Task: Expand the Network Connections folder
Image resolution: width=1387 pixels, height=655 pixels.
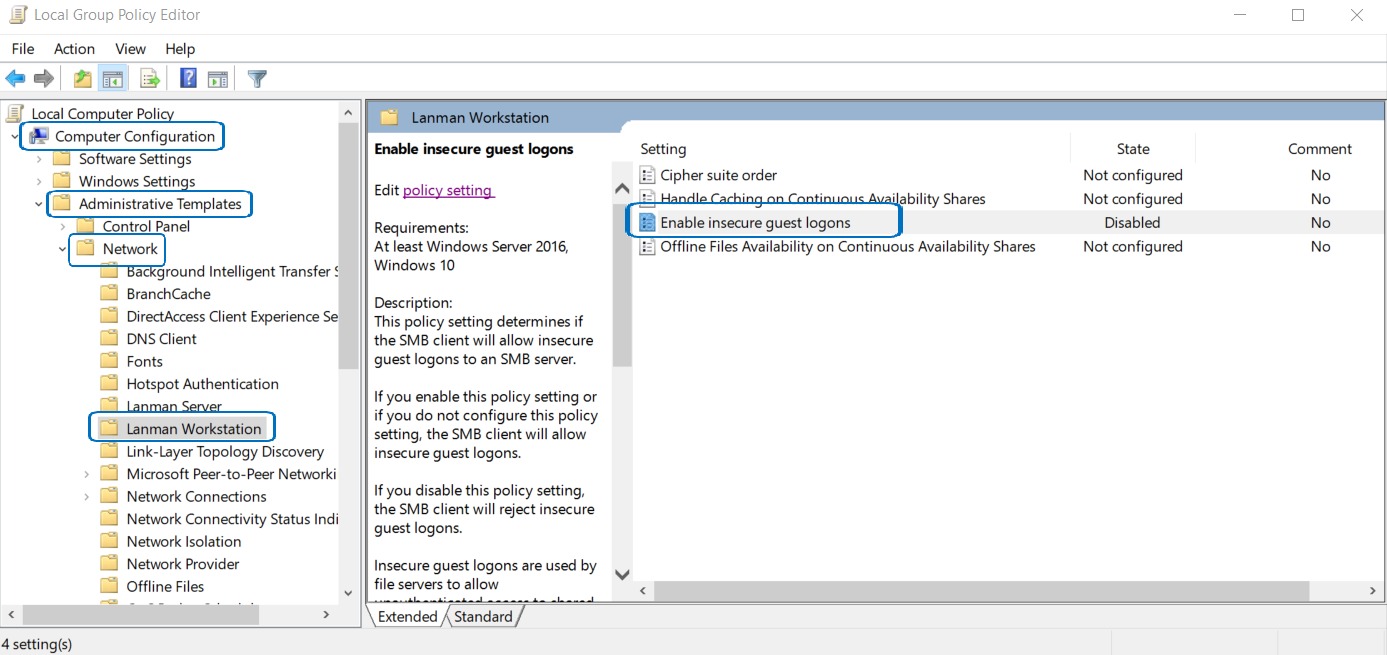Action: coord(87,497)
